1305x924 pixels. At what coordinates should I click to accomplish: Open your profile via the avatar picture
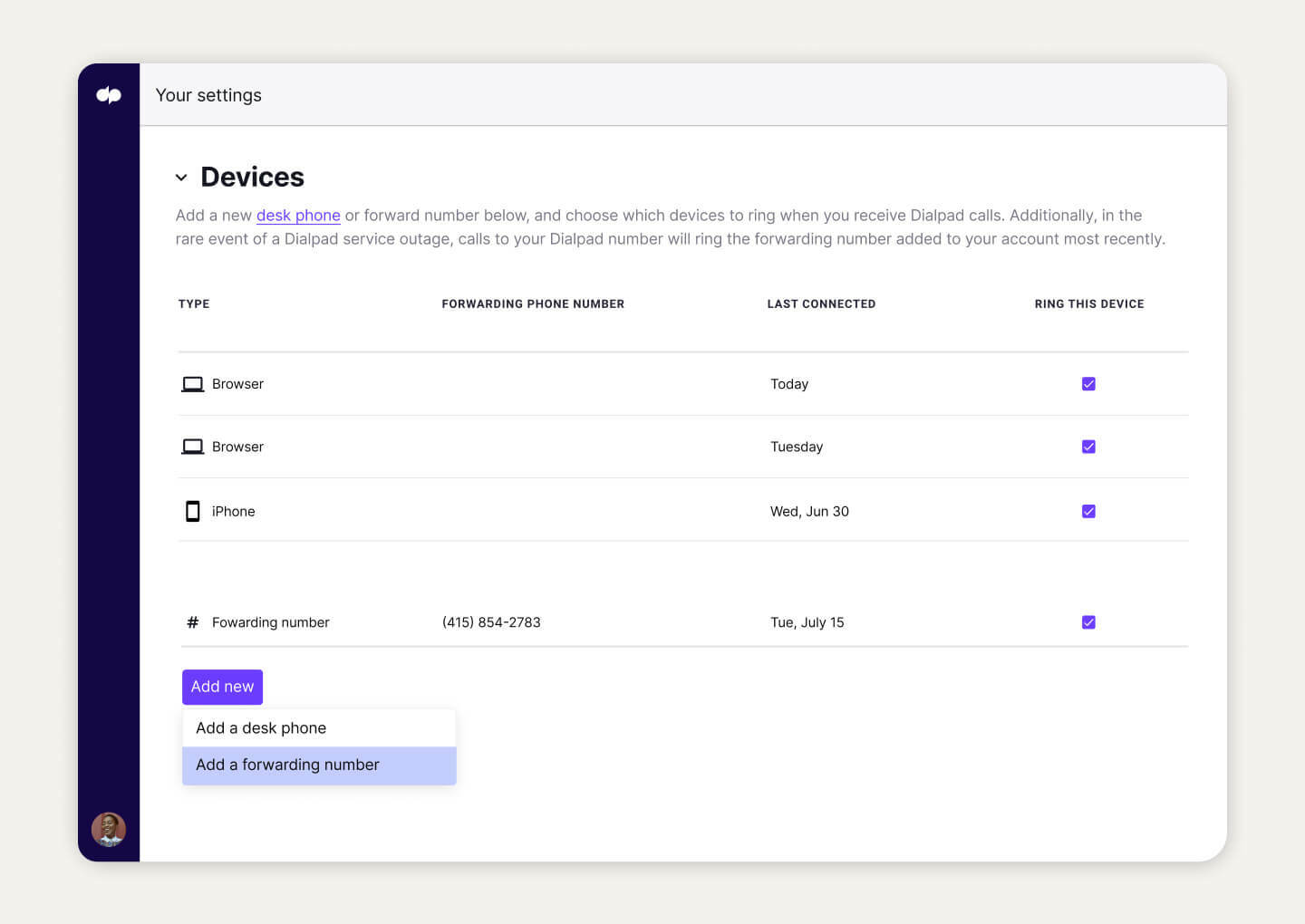109,829
